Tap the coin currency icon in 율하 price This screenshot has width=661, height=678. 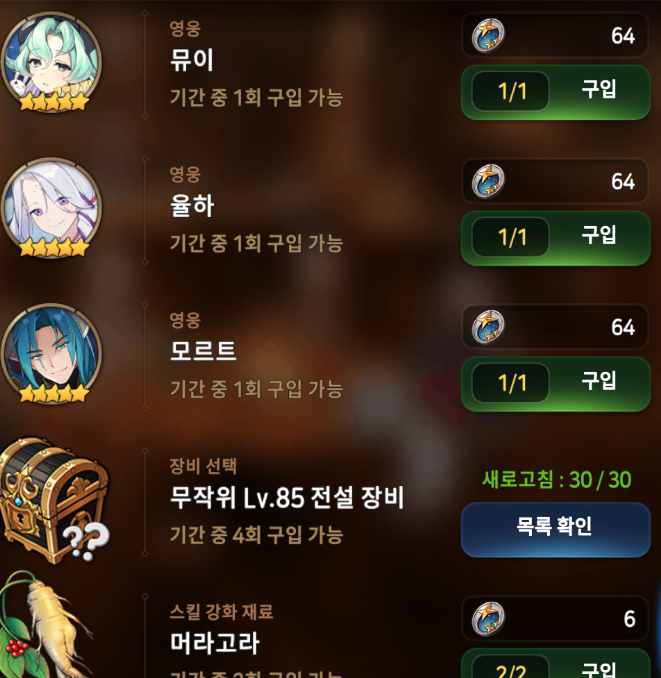pyautogui.click(x=488, y=181)
